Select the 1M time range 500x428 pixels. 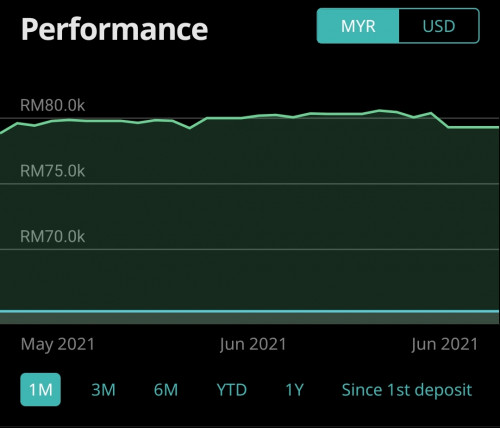(41, 390)
